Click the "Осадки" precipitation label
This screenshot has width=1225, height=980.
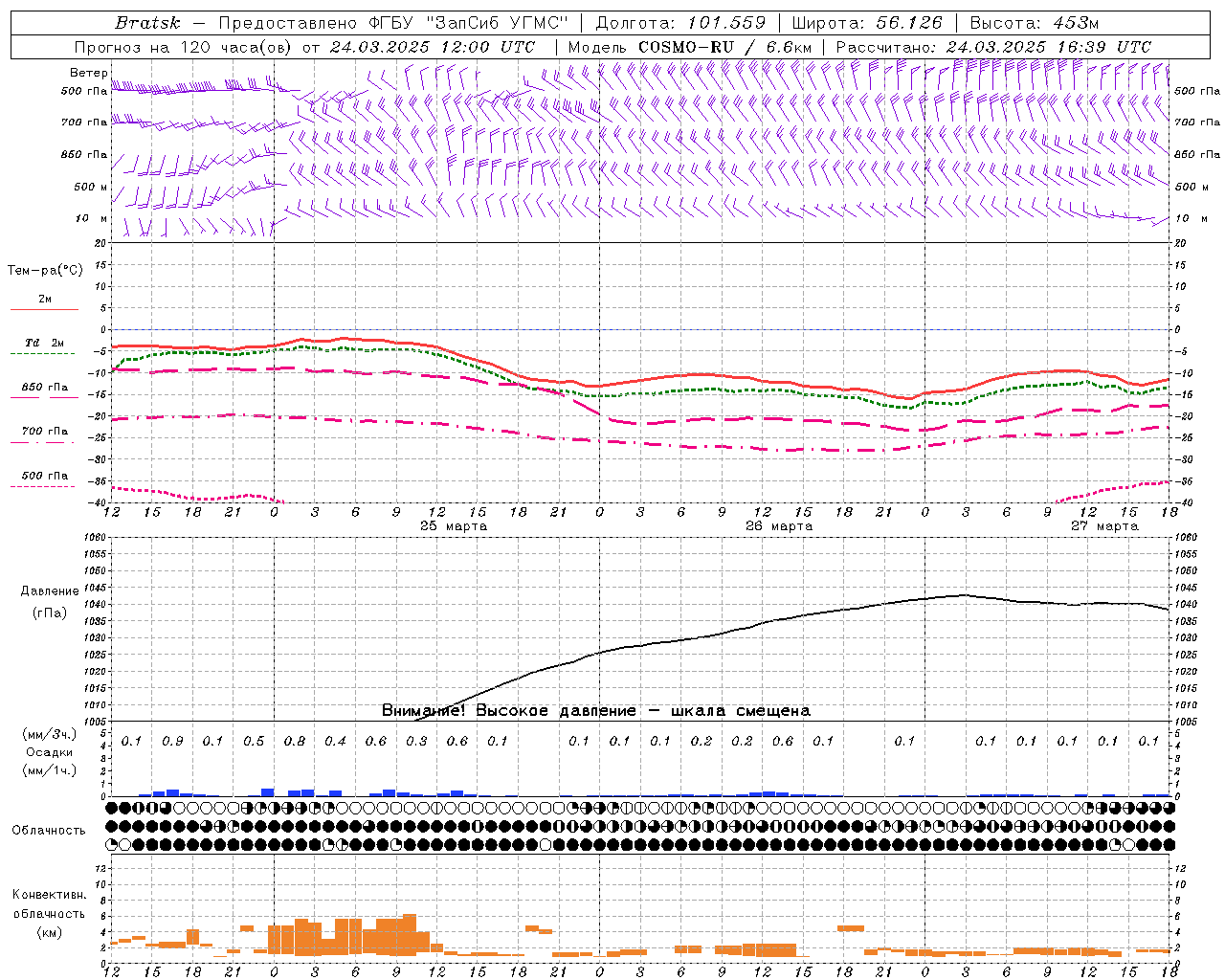click(49, 752)
